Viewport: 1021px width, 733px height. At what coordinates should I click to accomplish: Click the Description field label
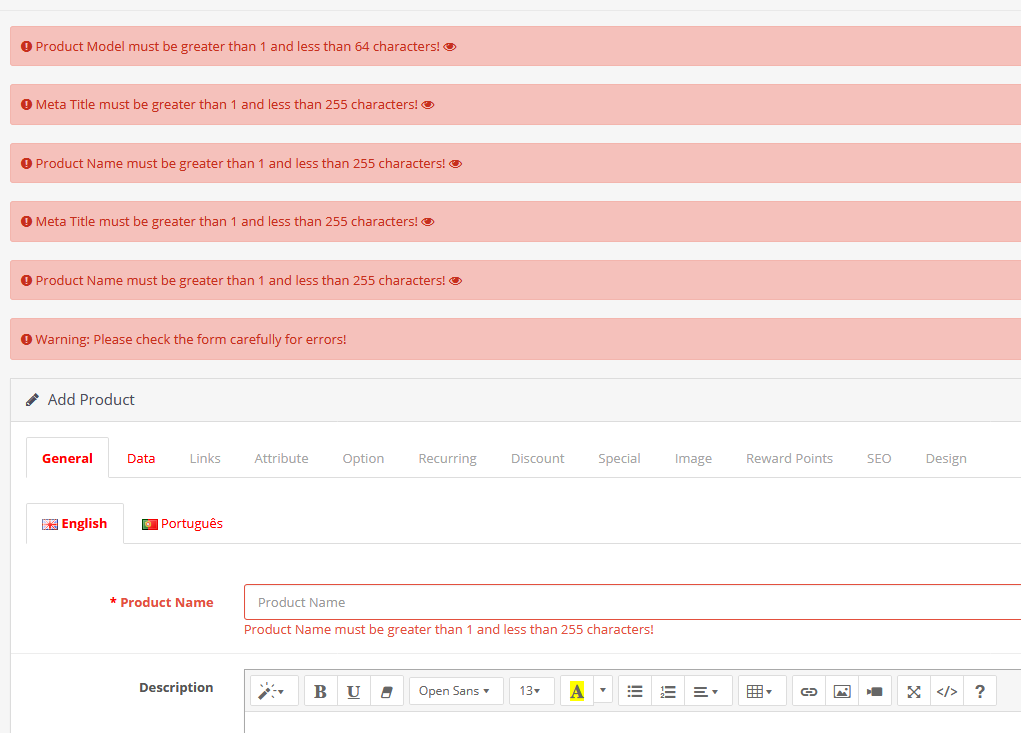coord(176,687)
